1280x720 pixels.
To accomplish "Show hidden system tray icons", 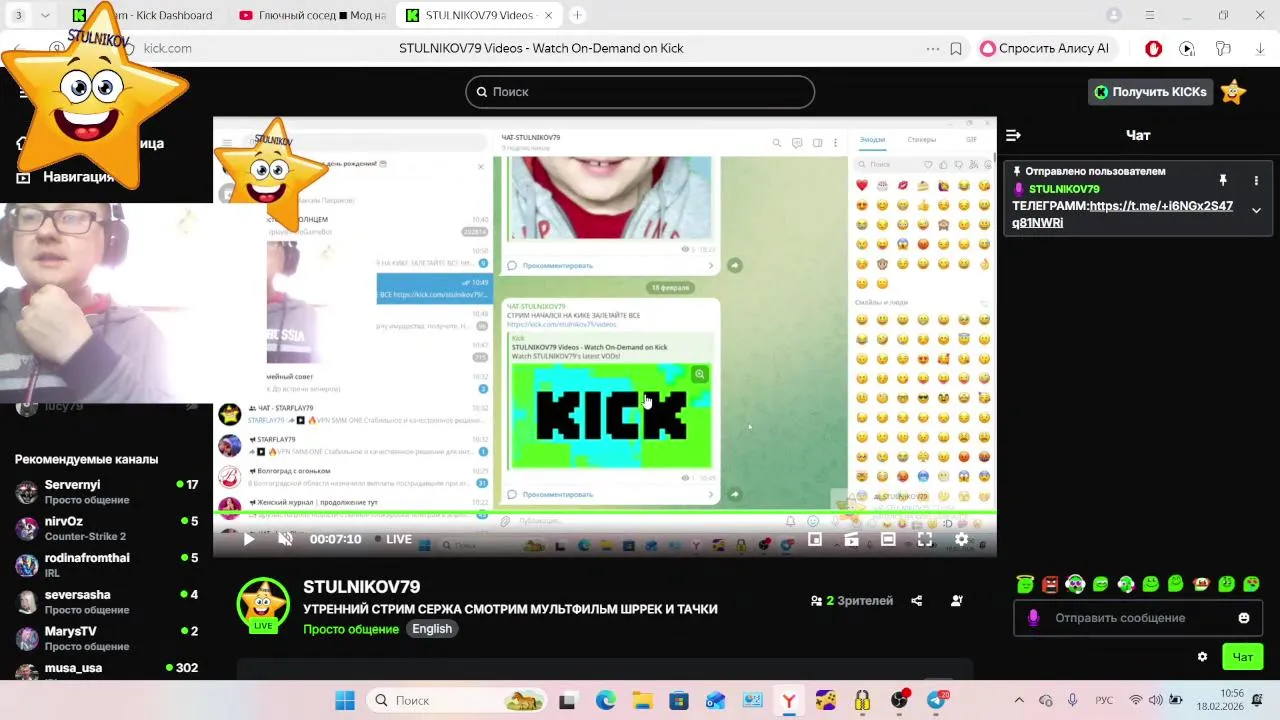I will [x=1019, y=700].
